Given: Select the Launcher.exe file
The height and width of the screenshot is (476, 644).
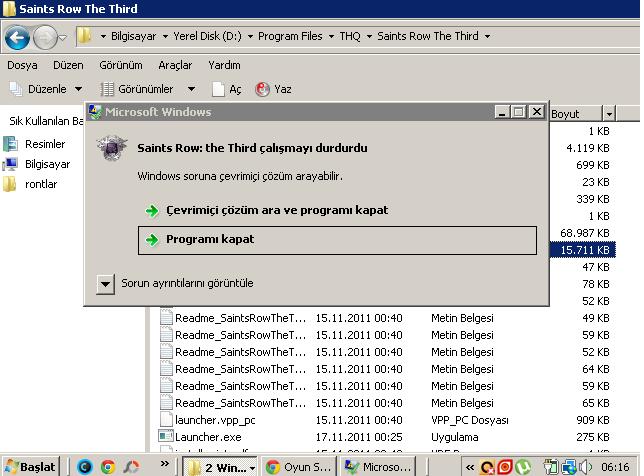Looking at the screenshot, I should pos(208,437).
